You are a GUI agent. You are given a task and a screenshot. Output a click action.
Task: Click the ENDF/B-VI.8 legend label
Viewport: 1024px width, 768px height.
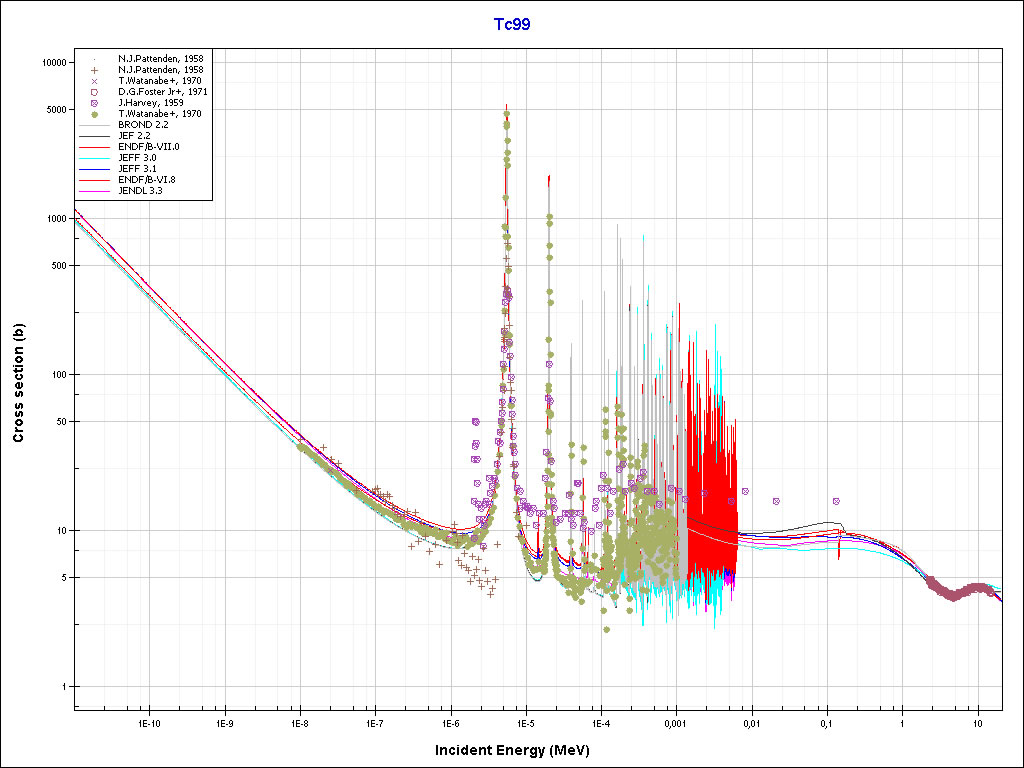[x=150, y=179]
